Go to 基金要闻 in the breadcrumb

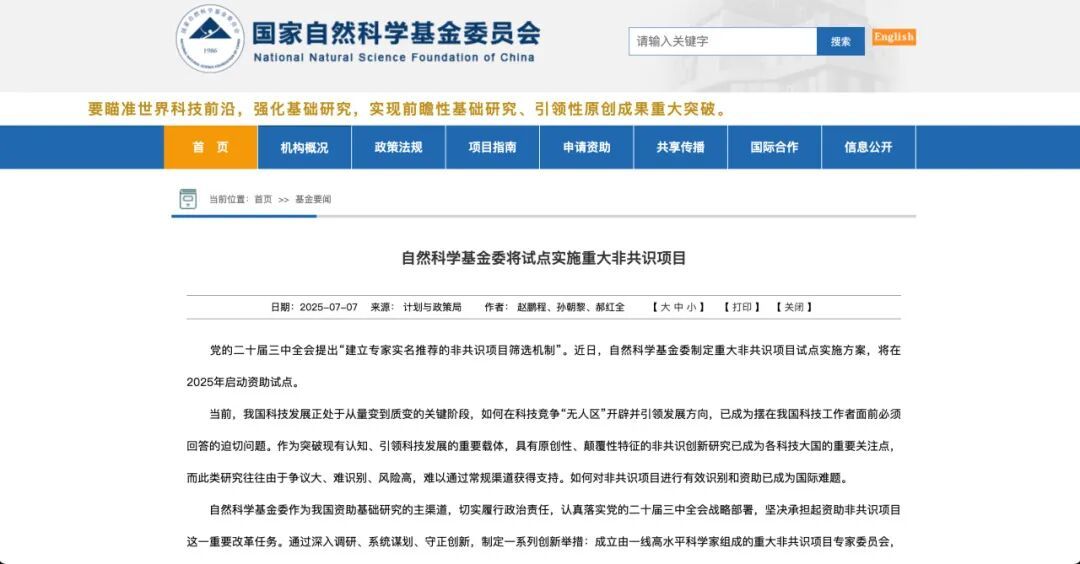click(313, 199)
